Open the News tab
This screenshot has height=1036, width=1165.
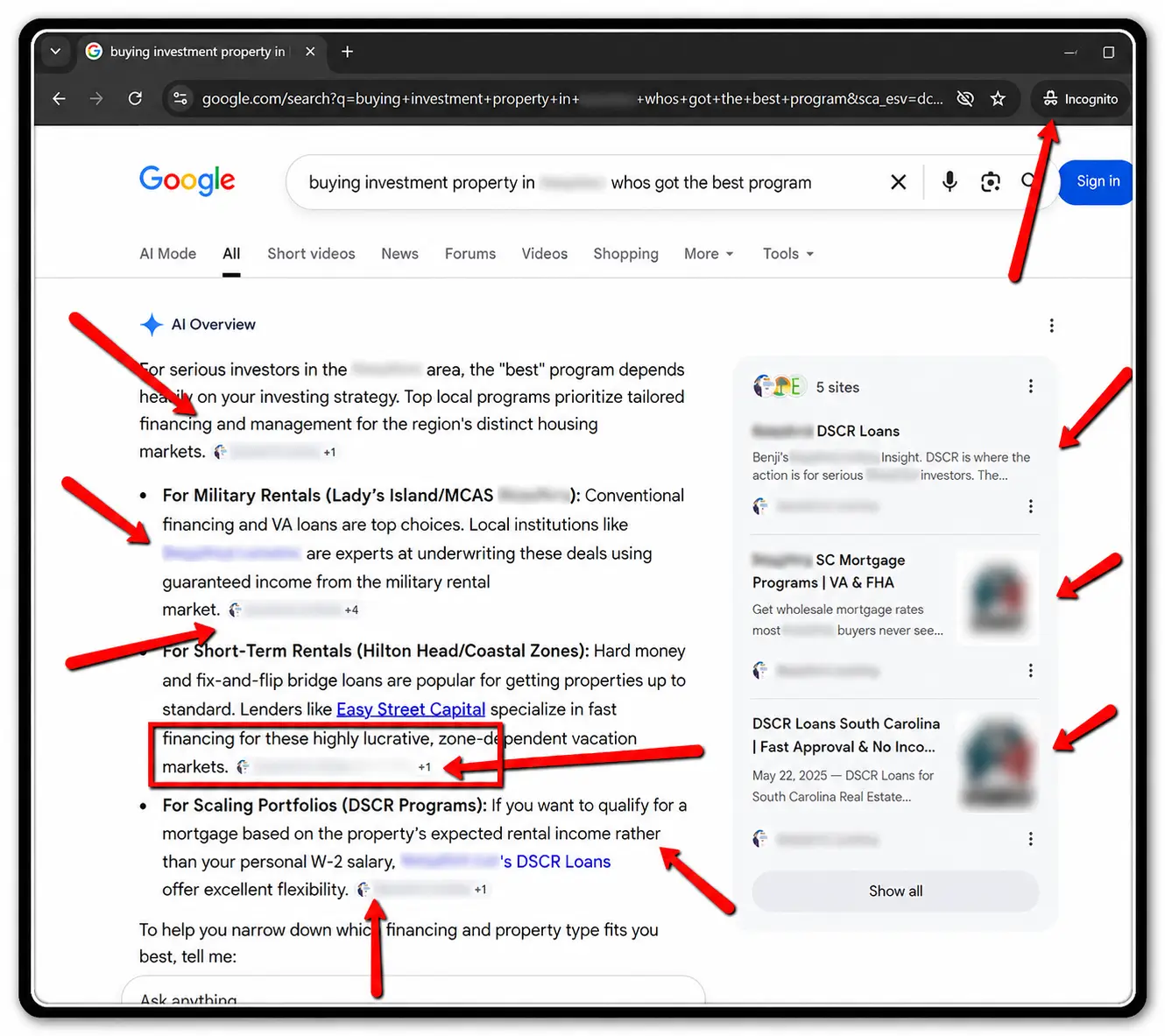[x=399, y=254]
